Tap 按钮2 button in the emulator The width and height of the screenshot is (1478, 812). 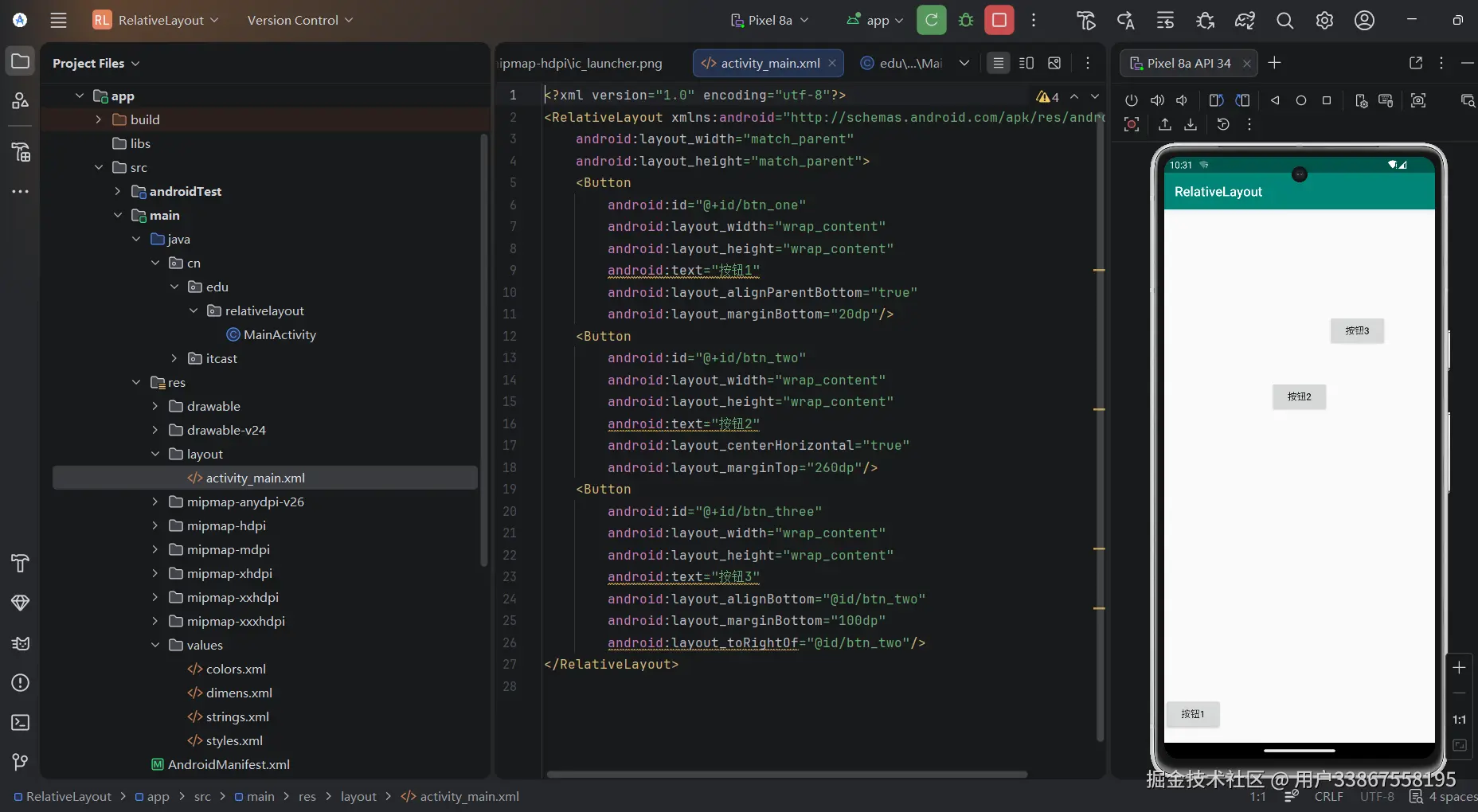(x=1299, y=396)
